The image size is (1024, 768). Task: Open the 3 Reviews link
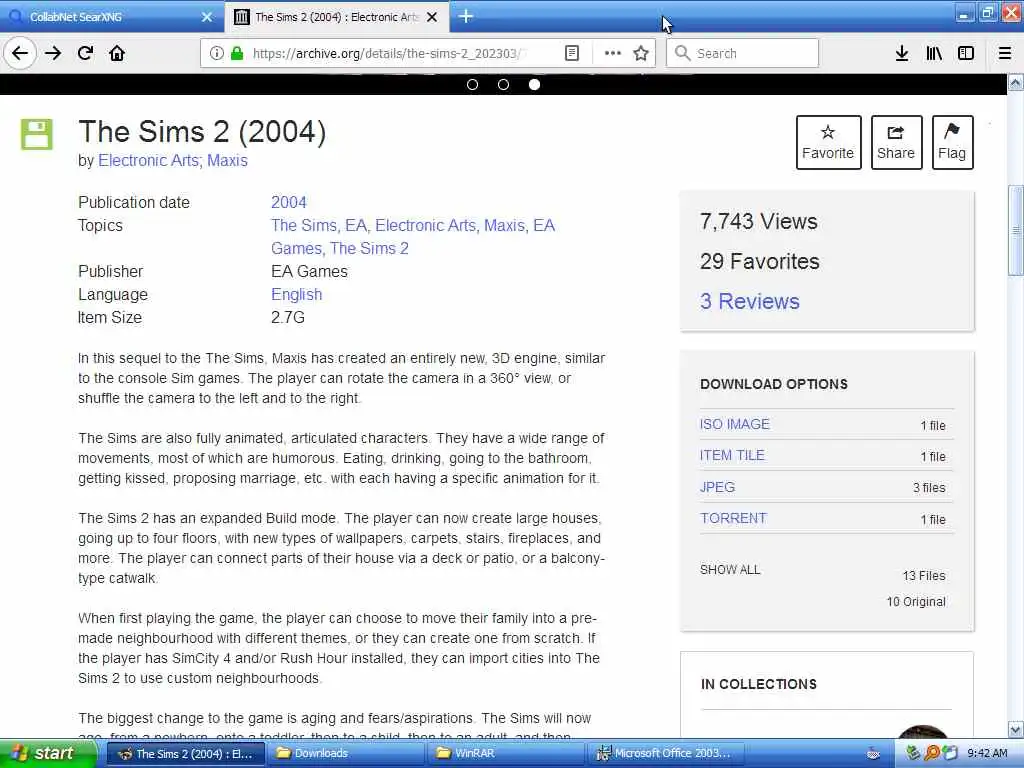[750, 301]
